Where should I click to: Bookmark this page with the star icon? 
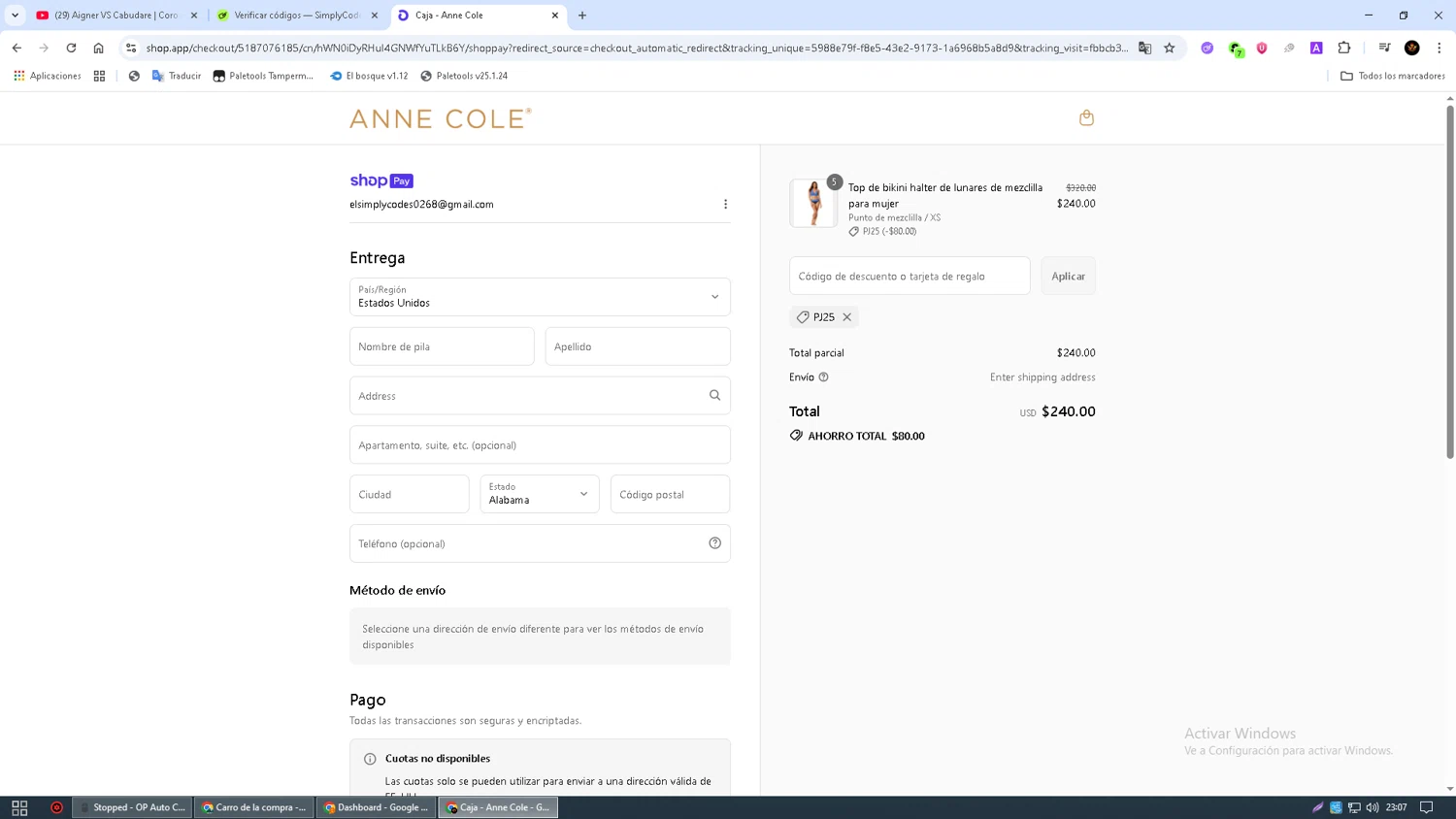(x=1169, y=48)
